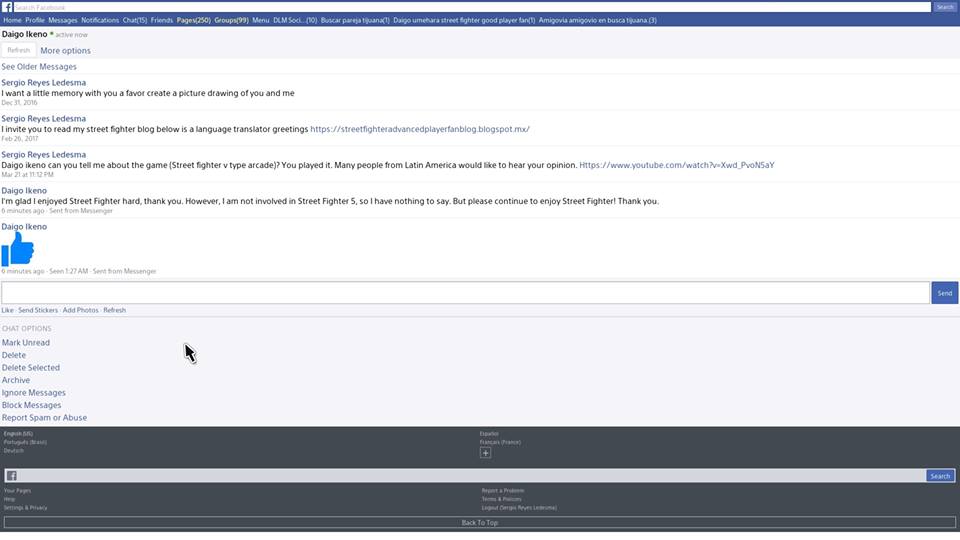
Task: Click Delete chat option
Action: [13, 355]
